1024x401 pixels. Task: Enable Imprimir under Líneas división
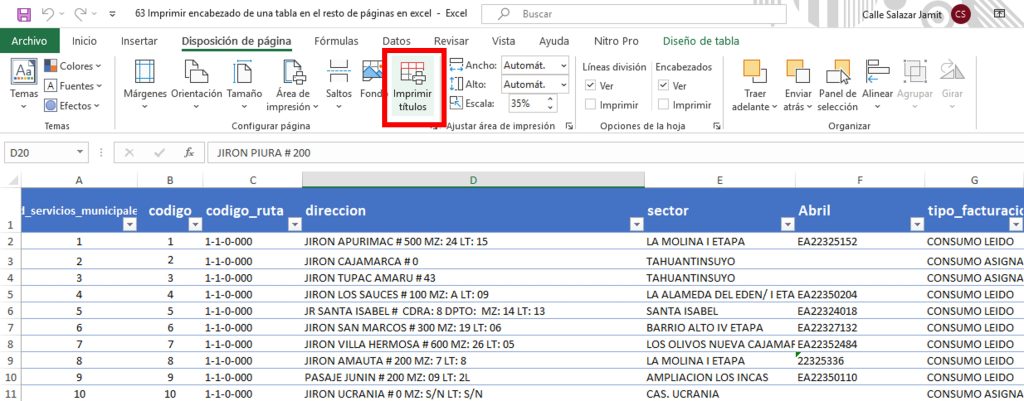pos(590,105)
